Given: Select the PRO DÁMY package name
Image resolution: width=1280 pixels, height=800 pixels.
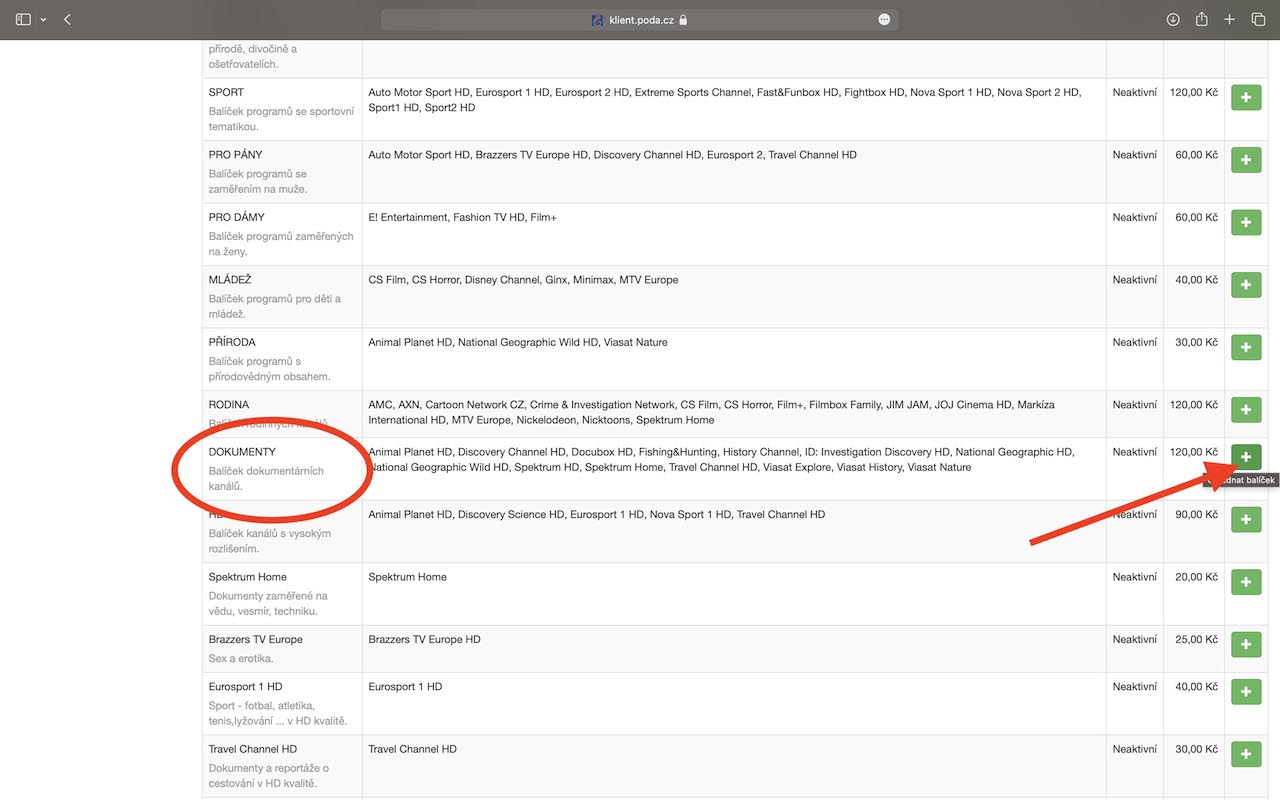Looking at the screenshot, I should pos(237,217).
